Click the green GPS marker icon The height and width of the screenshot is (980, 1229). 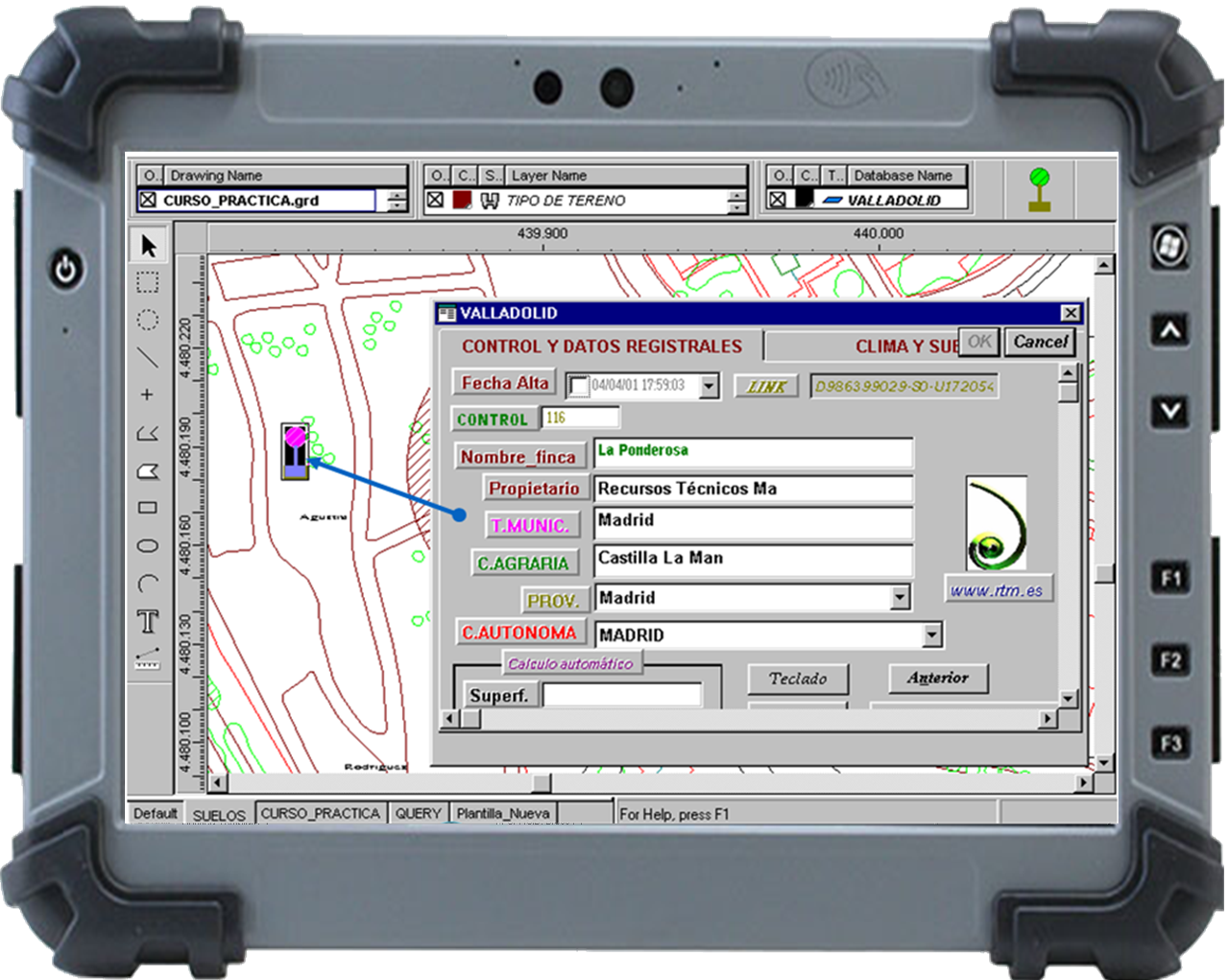point(1039,189)
